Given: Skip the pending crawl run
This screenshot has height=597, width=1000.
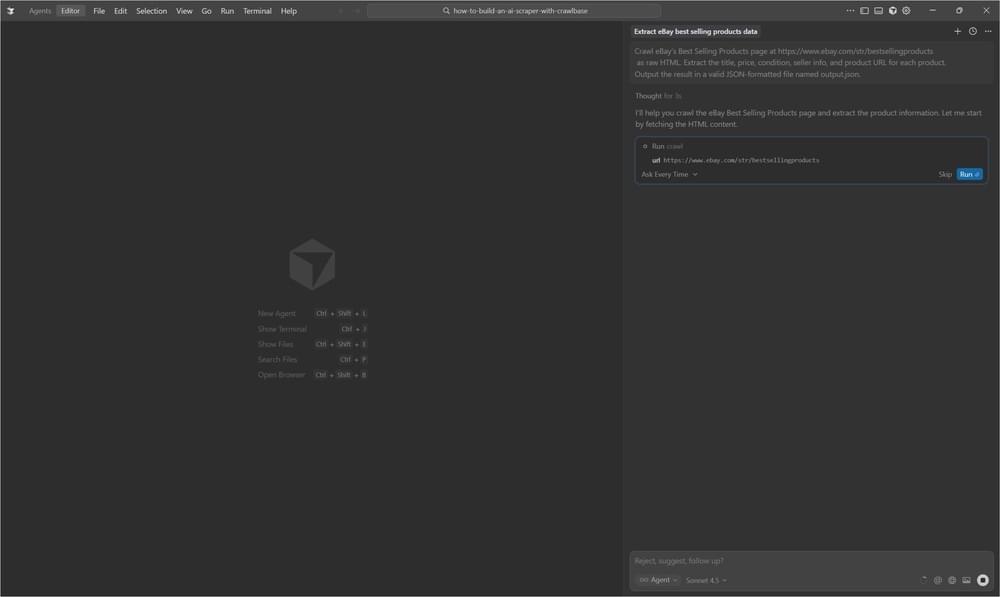Looking at the screenshot, I should (x=943, y=174).
